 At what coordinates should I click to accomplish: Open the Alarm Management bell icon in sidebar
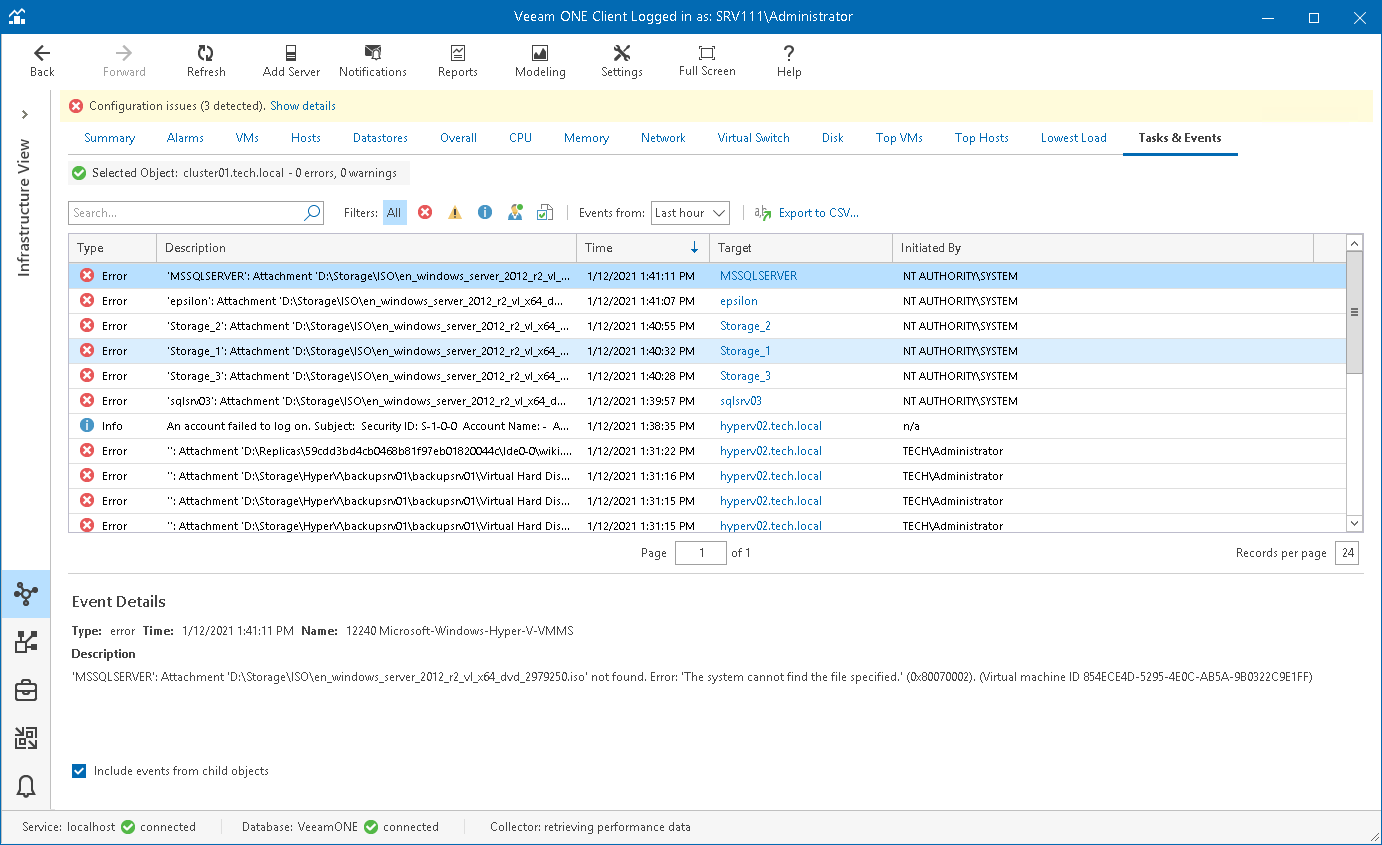(26, 787)
